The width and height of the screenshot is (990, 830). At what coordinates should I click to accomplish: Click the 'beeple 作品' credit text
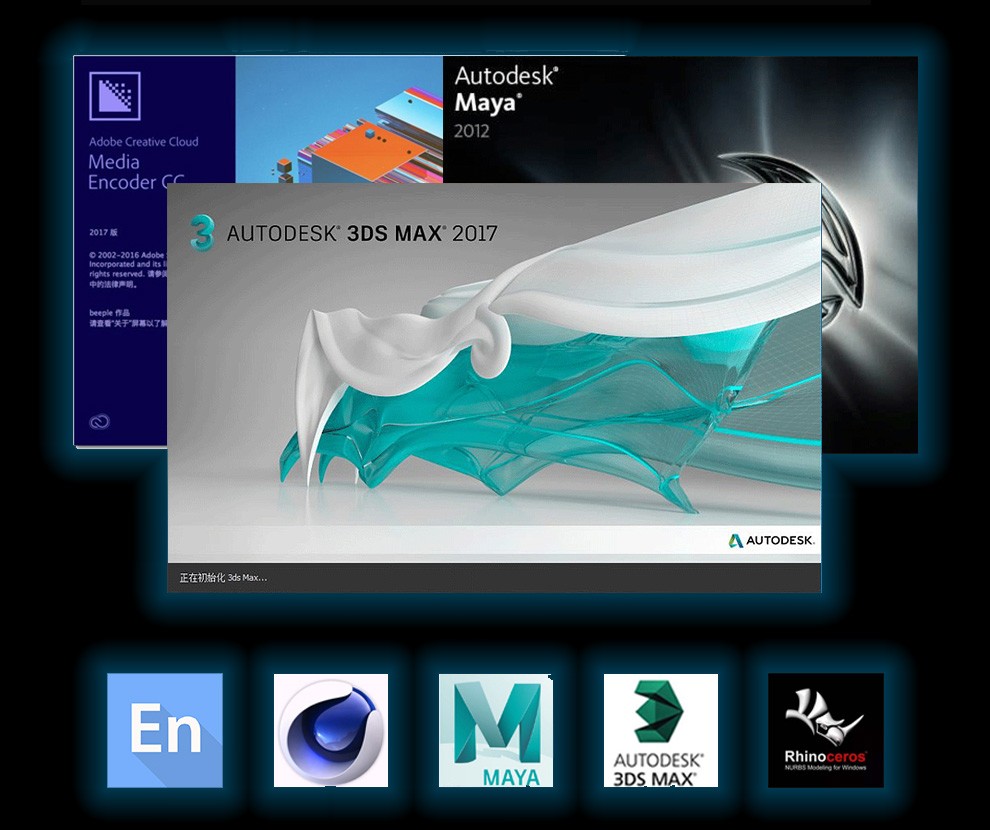(x=109, y=312)
